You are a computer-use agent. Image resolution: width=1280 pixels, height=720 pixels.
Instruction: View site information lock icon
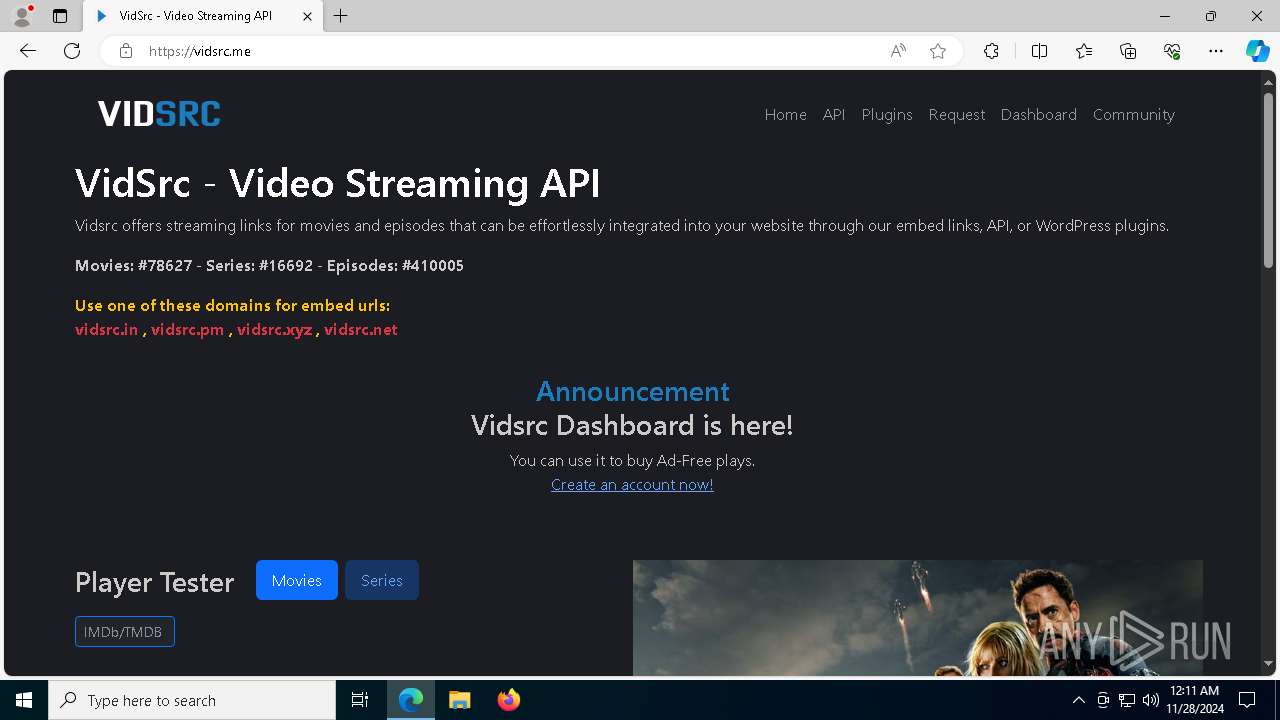(126, 51)
